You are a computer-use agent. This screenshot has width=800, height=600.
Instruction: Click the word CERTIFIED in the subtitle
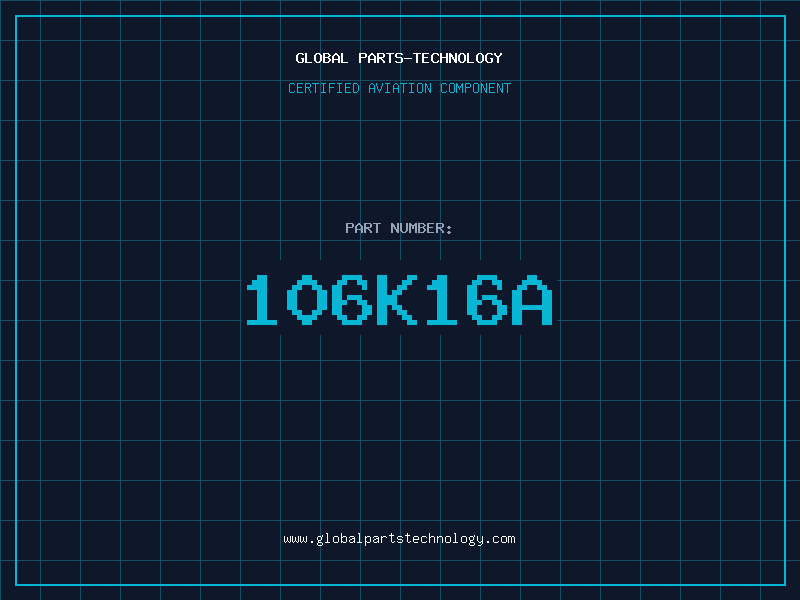[x=324, y=89]
